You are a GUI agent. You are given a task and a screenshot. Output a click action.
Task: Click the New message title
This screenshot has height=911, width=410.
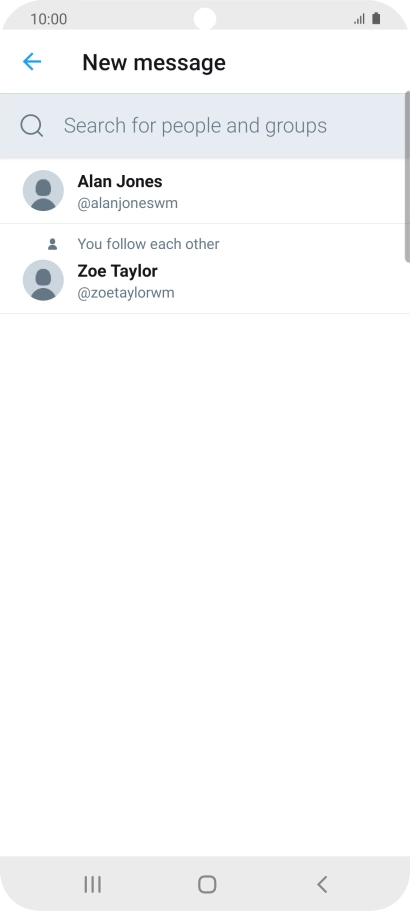[x=154, y=62]
